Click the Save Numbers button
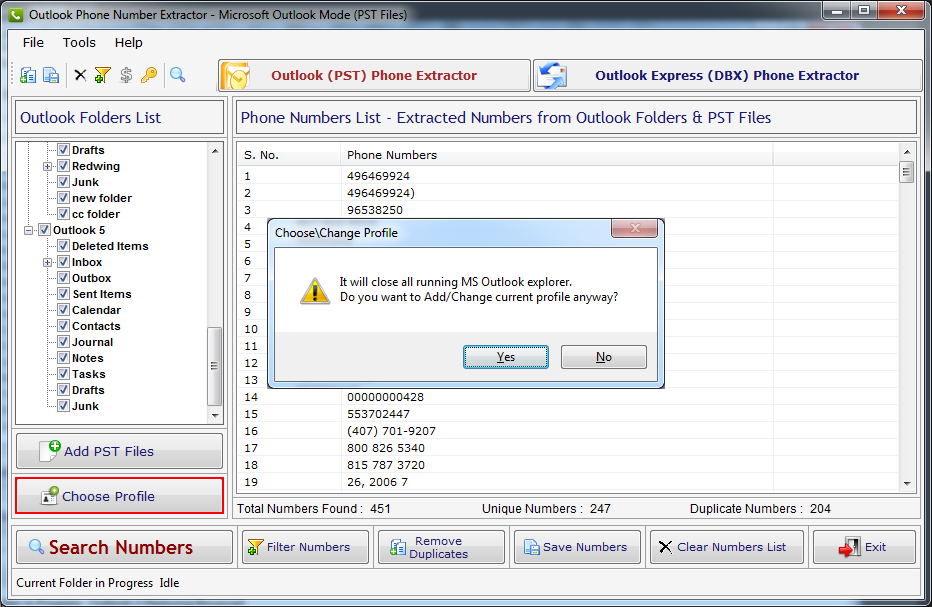Viewport: 932px width, 607px height. coord(577,547)
